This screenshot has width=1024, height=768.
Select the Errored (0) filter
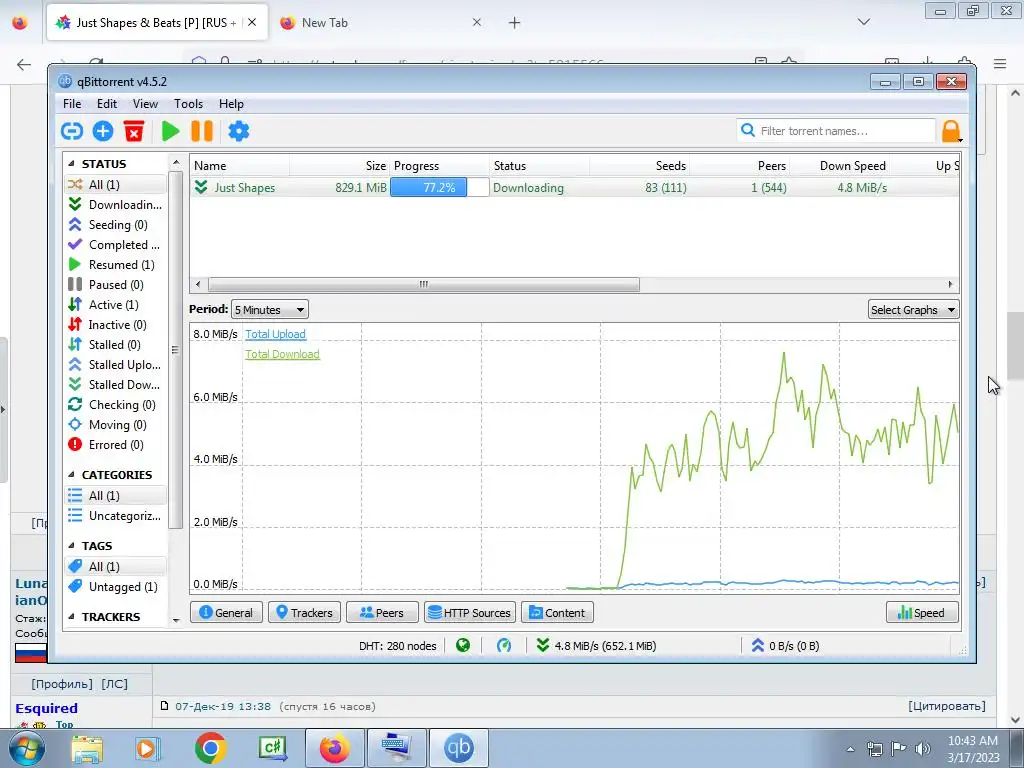coord(116,445)
